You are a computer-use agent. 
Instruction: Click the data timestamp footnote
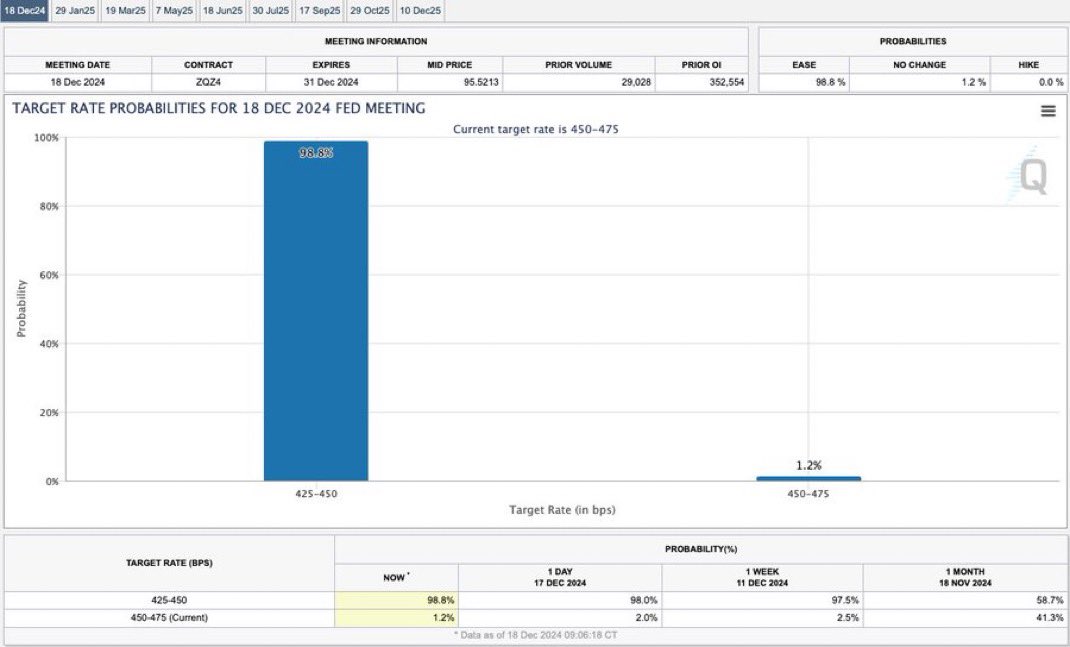(x=536, y=635)
